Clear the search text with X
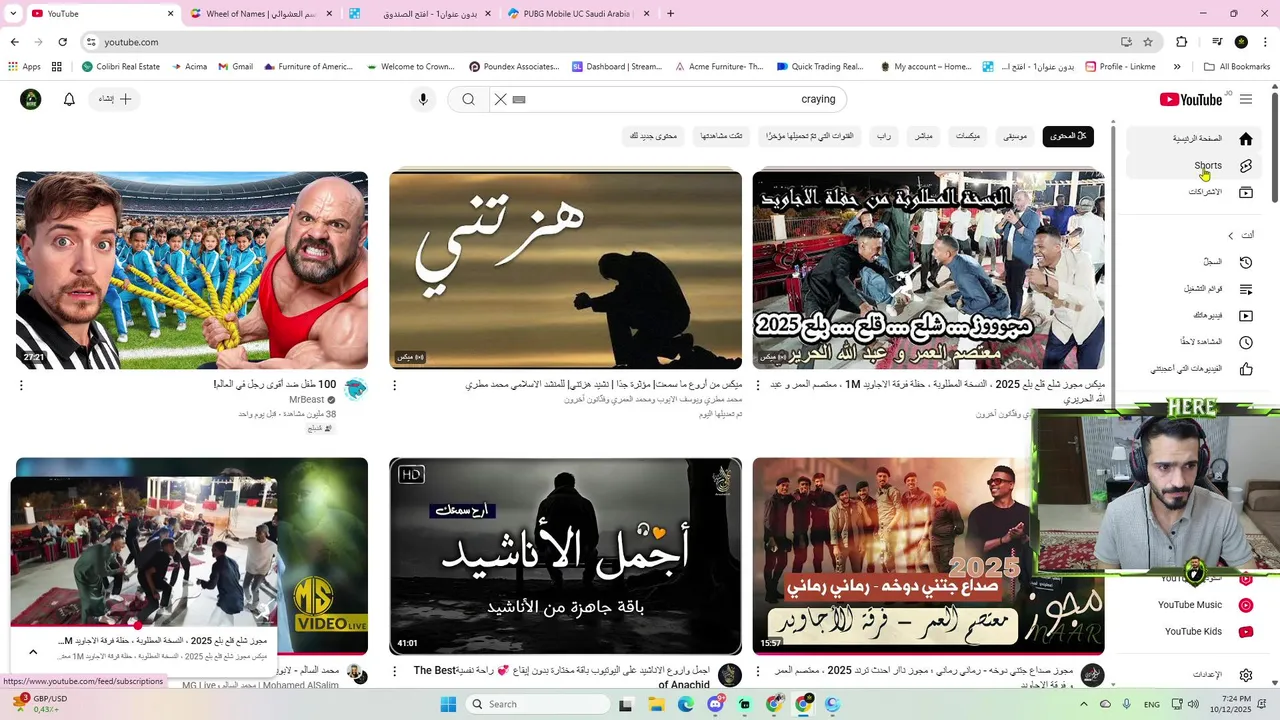Viewport: 1280px width, 720px height. pos(501,99)
